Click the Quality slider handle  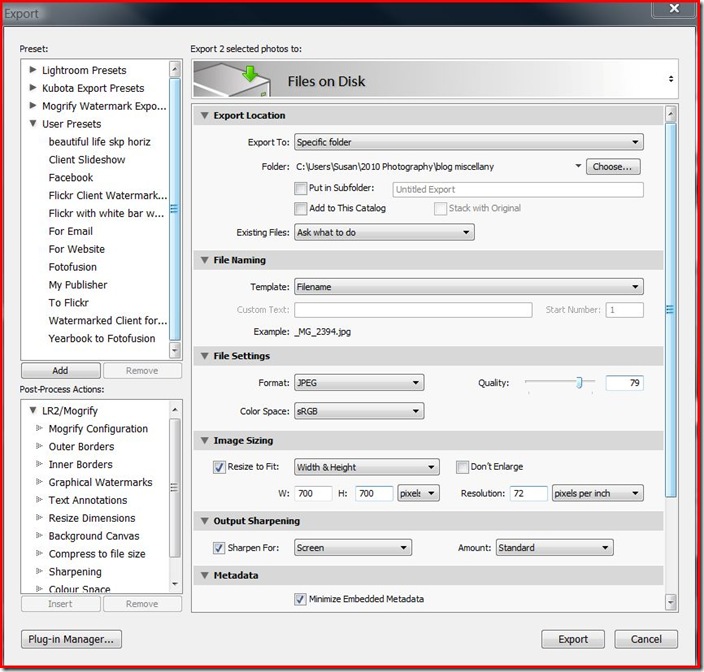point(578,383)
